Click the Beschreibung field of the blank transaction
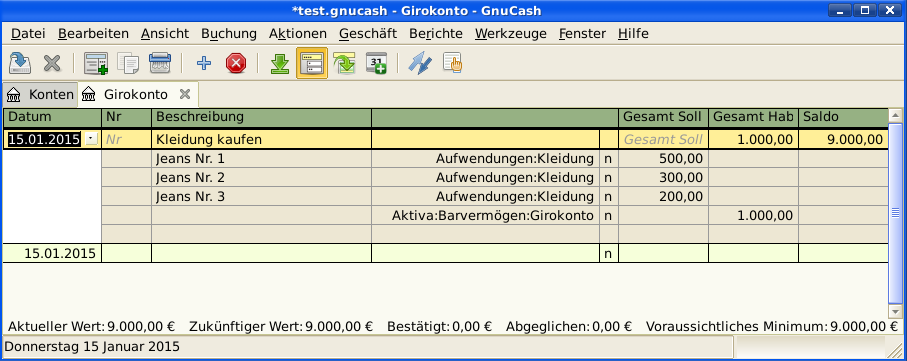Viewport: 907px width, 361px height. click(x=261, y=253)
